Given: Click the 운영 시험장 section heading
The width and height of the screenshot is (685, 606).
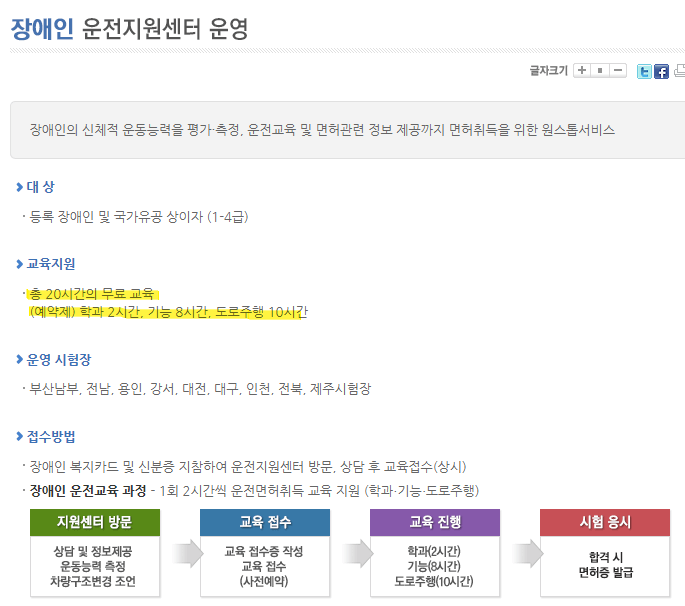Looking at the screenshot, I should click(59, 360).
